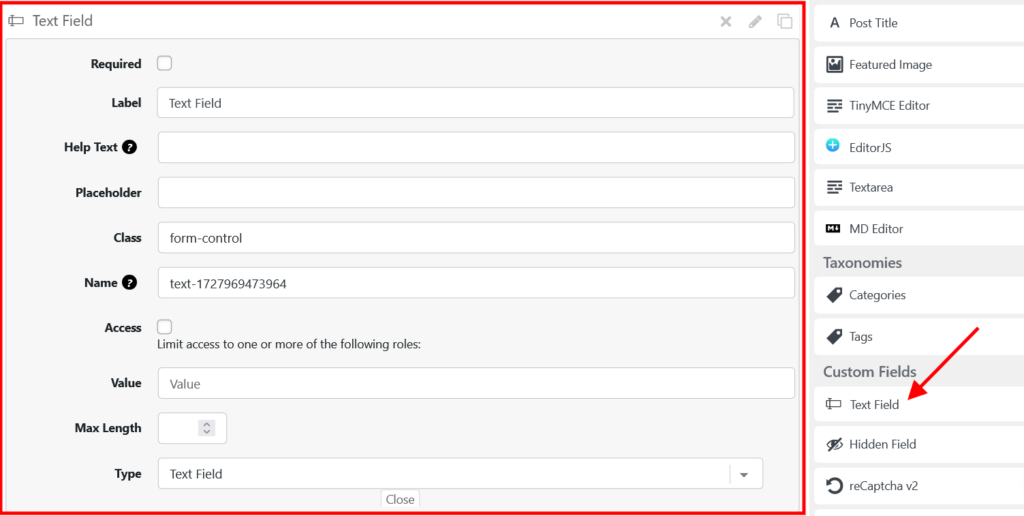The width and height of the screenshot is (1024, 516).
Task: Click the Help Text question mark icon
Action: coord(129,147)
